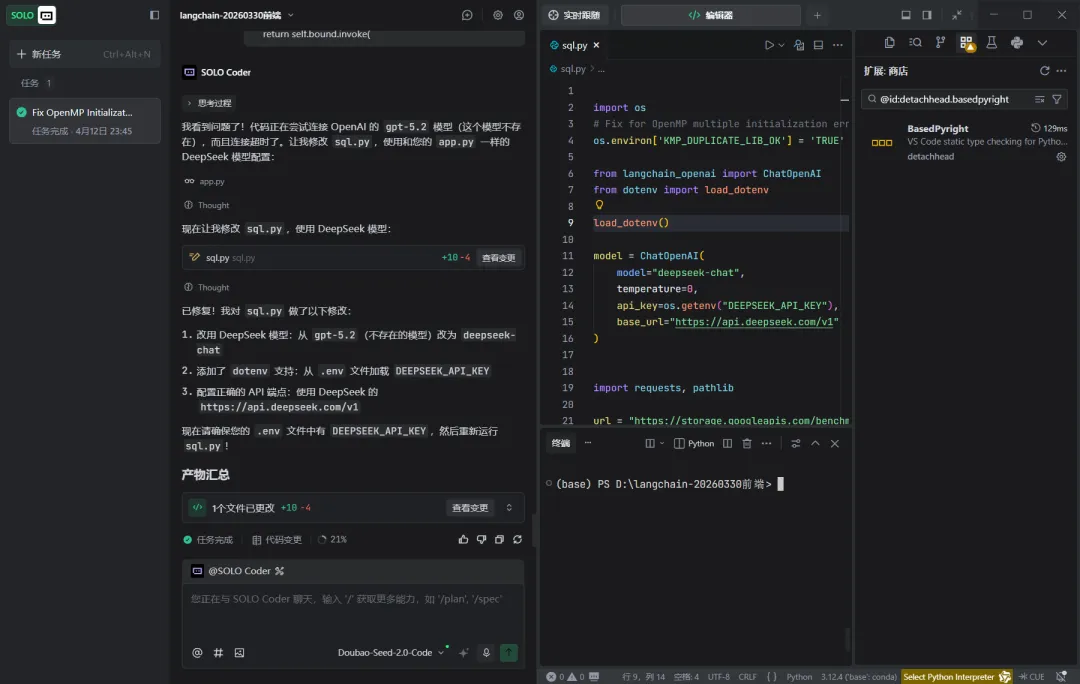The width and height of the screenshot is (1080, 684).
Task: Select the 终端 terminal tab
Action: (561, 444)
